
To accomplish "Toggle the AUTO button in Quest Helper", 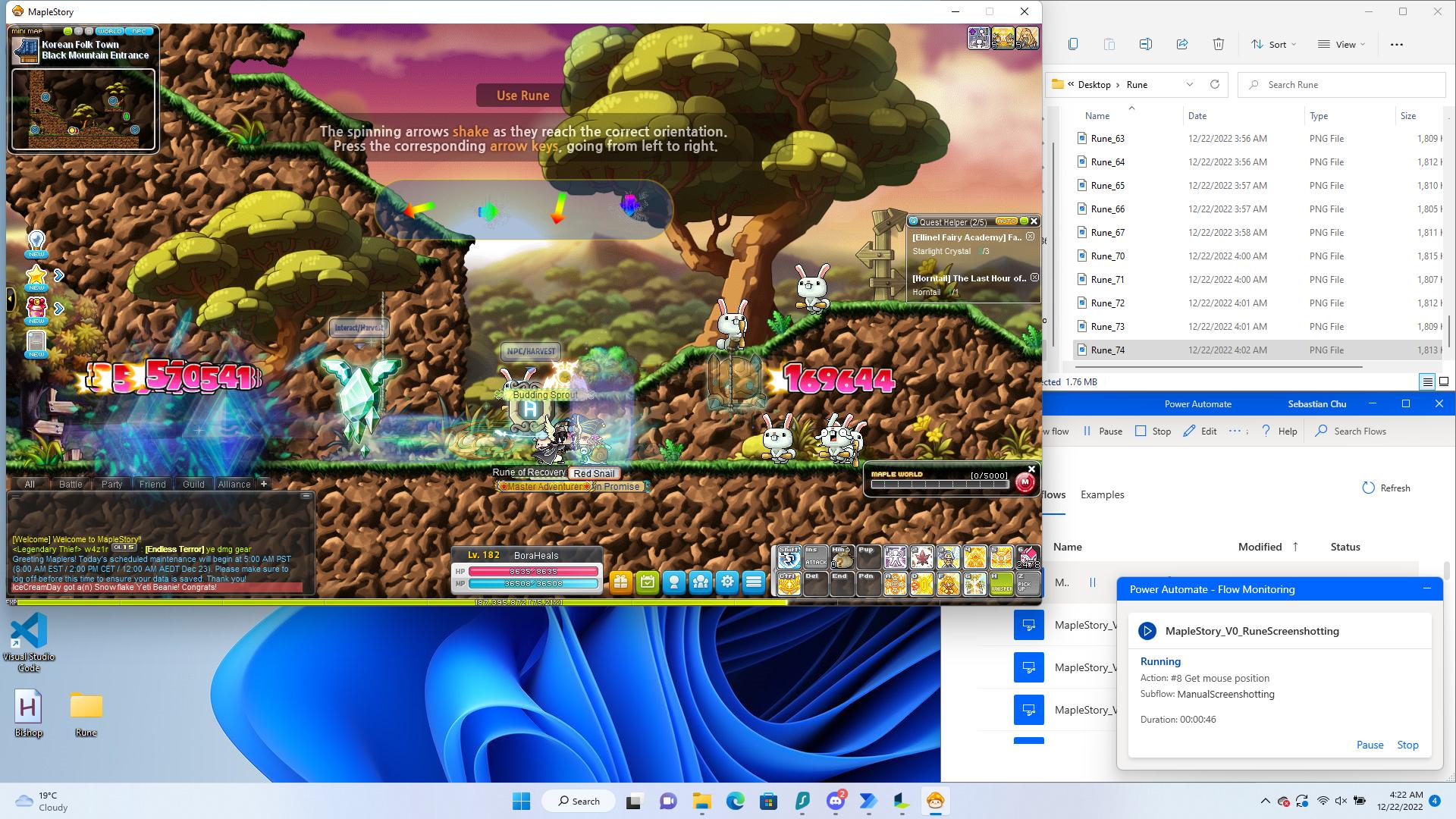I will (1006, 221).
